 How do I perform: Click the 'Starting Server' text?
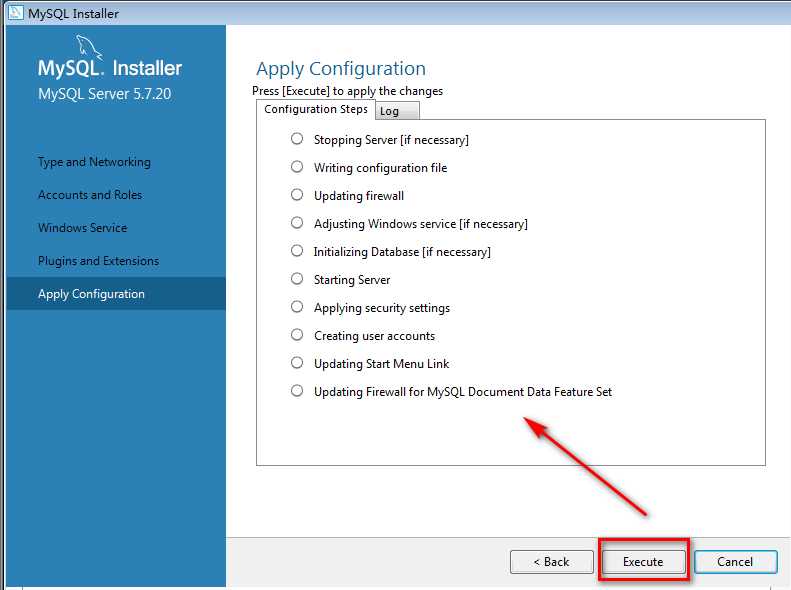(x=352, y=280)
